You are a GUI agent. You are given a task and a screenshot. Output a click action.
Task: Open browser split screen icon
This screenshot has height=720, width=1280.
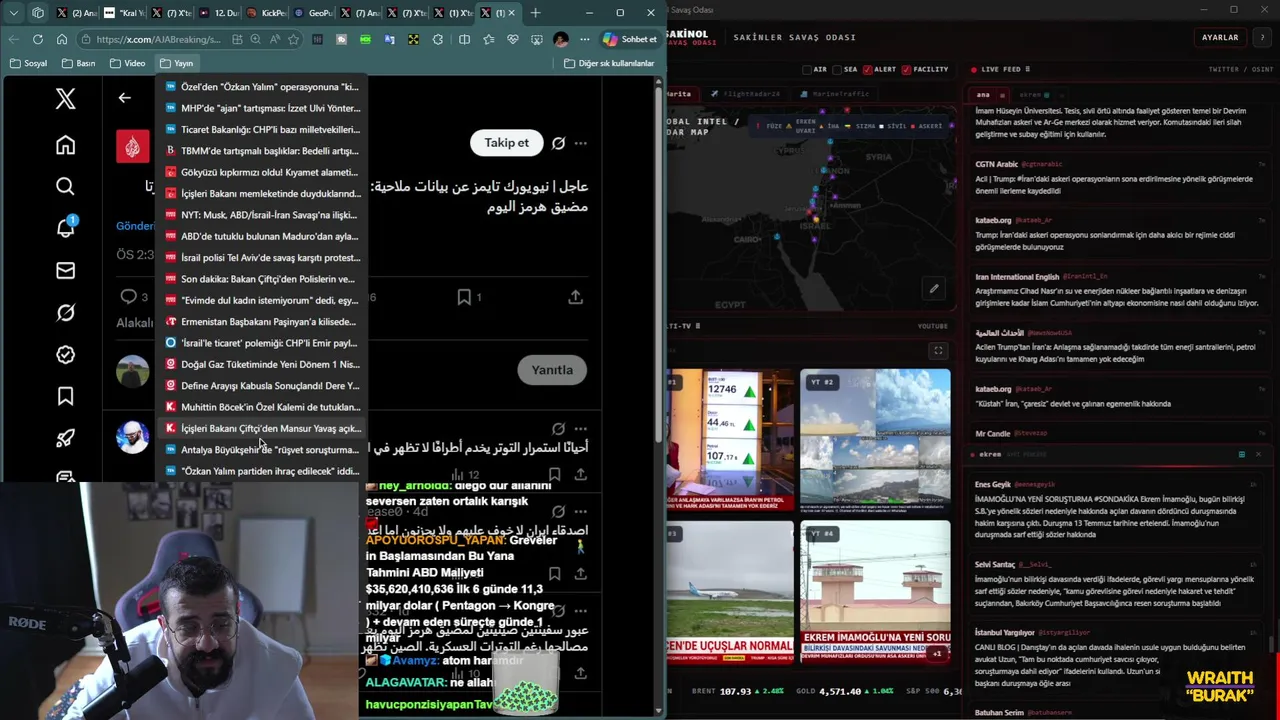(464, 39)
